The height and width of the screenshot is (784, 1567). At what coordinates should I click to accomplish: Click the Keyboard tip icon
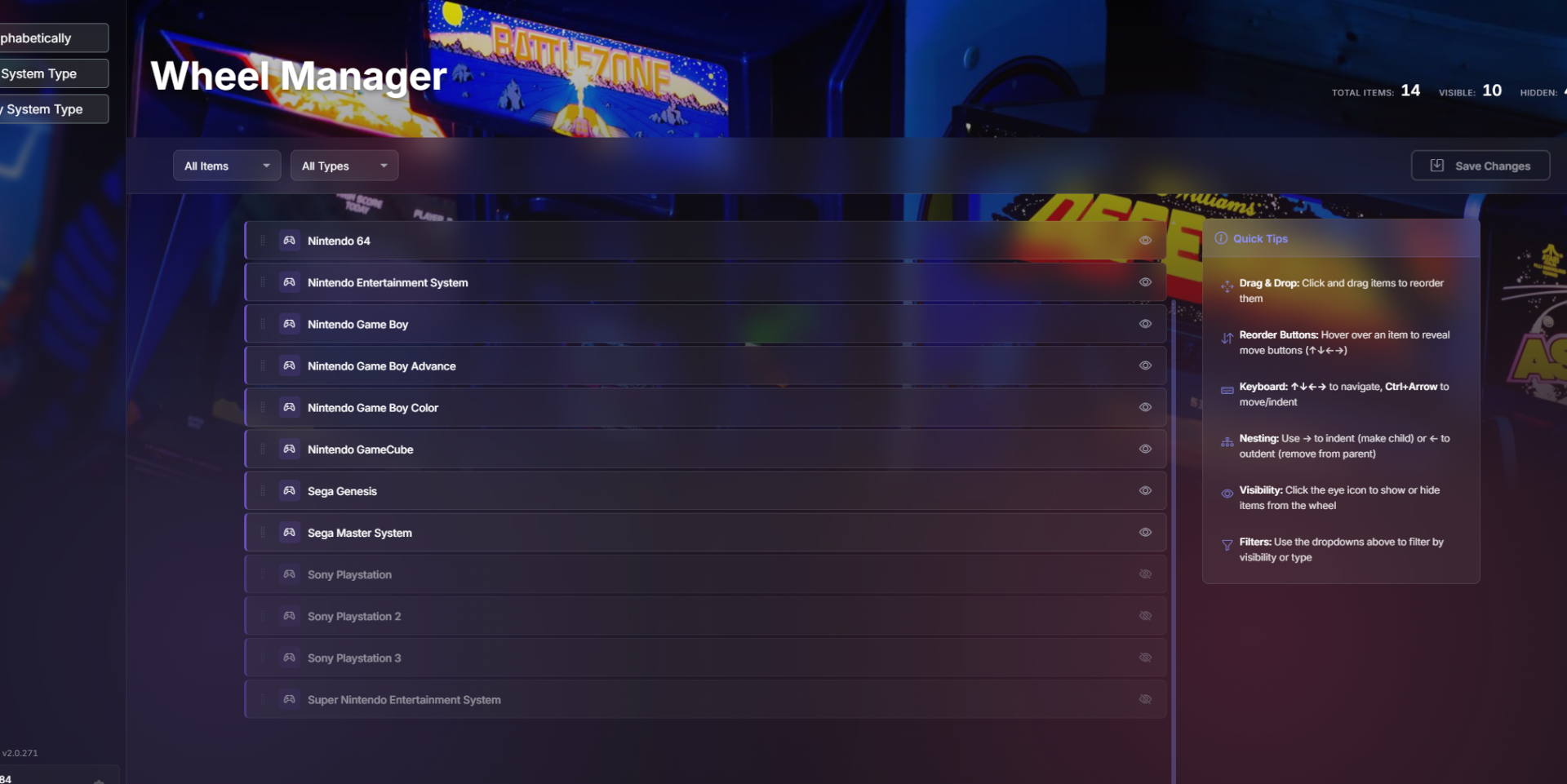coord(1227,390)
